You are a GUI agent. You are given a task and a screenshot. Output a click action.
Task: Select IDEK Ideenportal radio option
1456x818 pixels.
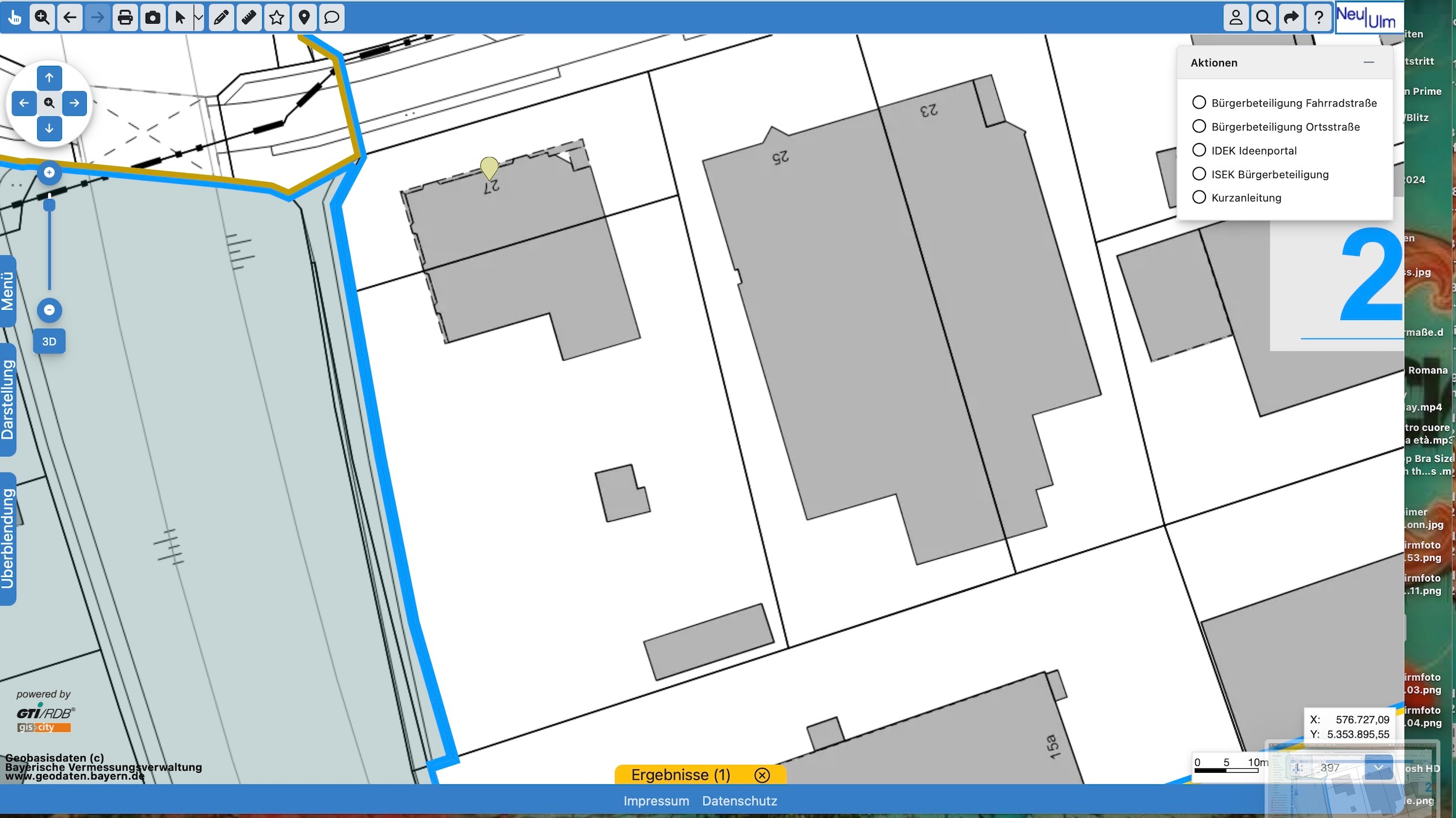[x=1199, y=150]
